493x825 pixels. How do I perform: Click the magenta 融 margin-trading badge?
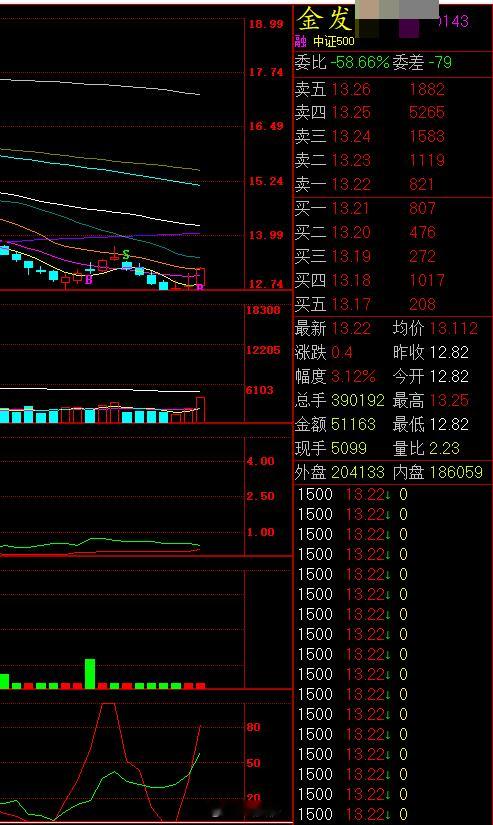tap(300, 41)
